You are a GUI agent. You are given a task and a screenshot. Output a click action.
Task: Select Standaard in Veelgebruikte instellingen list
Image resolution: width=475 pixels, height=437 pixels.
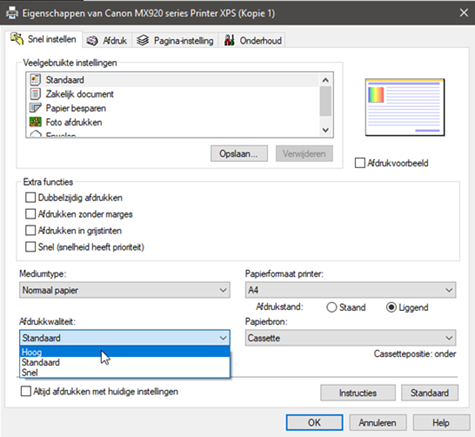click(172, 80)
